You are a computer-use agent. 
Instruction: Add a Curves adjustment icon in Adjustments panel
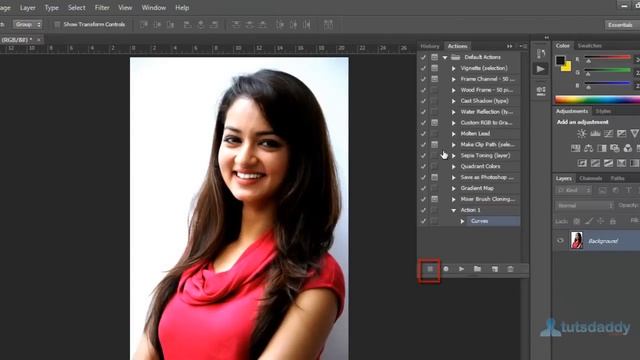point(608,133)
